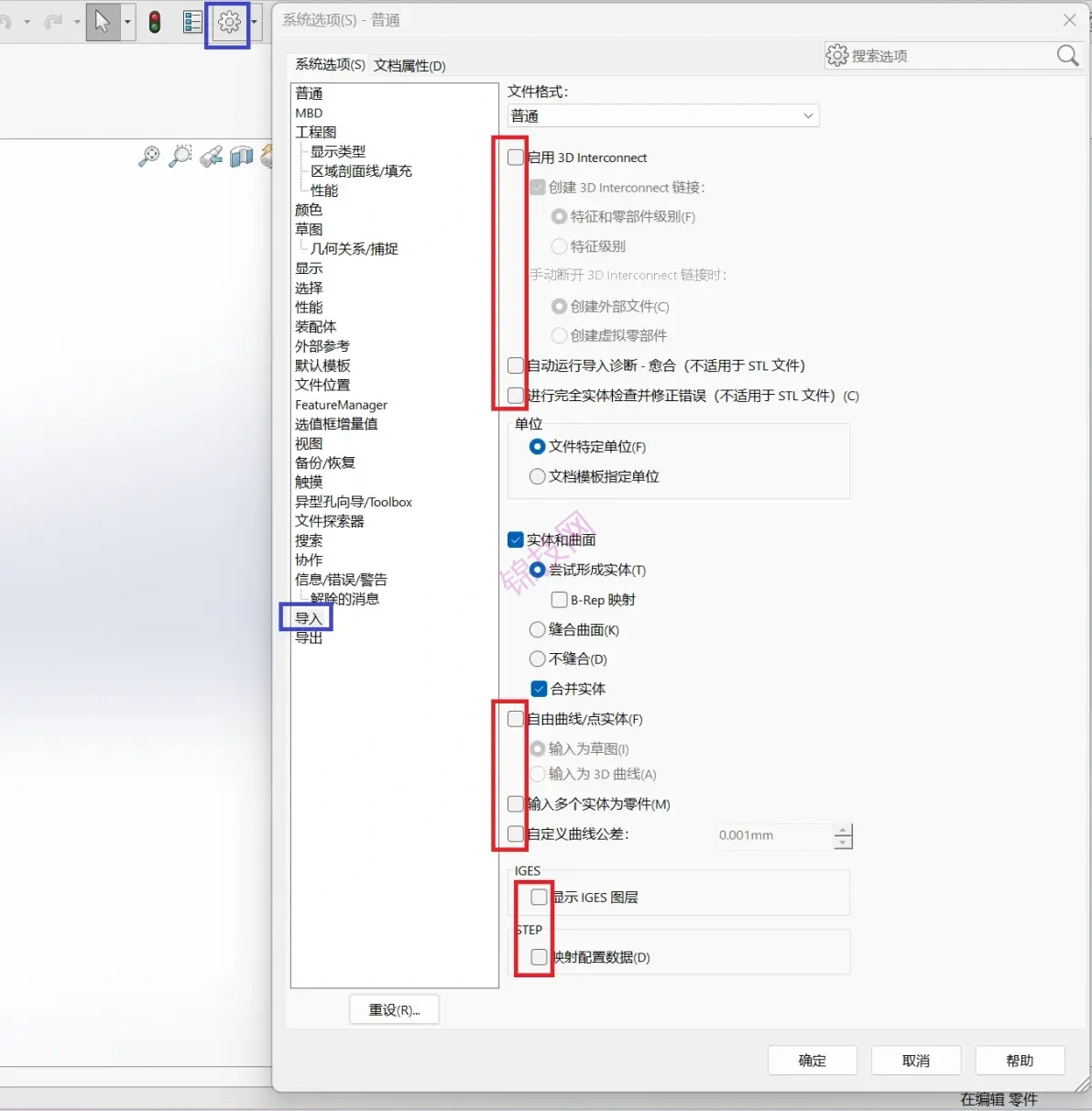The height and width of the screenshot is (1111, 1092).
Task: Select 普通 in options tree
Action: [309, 93]
